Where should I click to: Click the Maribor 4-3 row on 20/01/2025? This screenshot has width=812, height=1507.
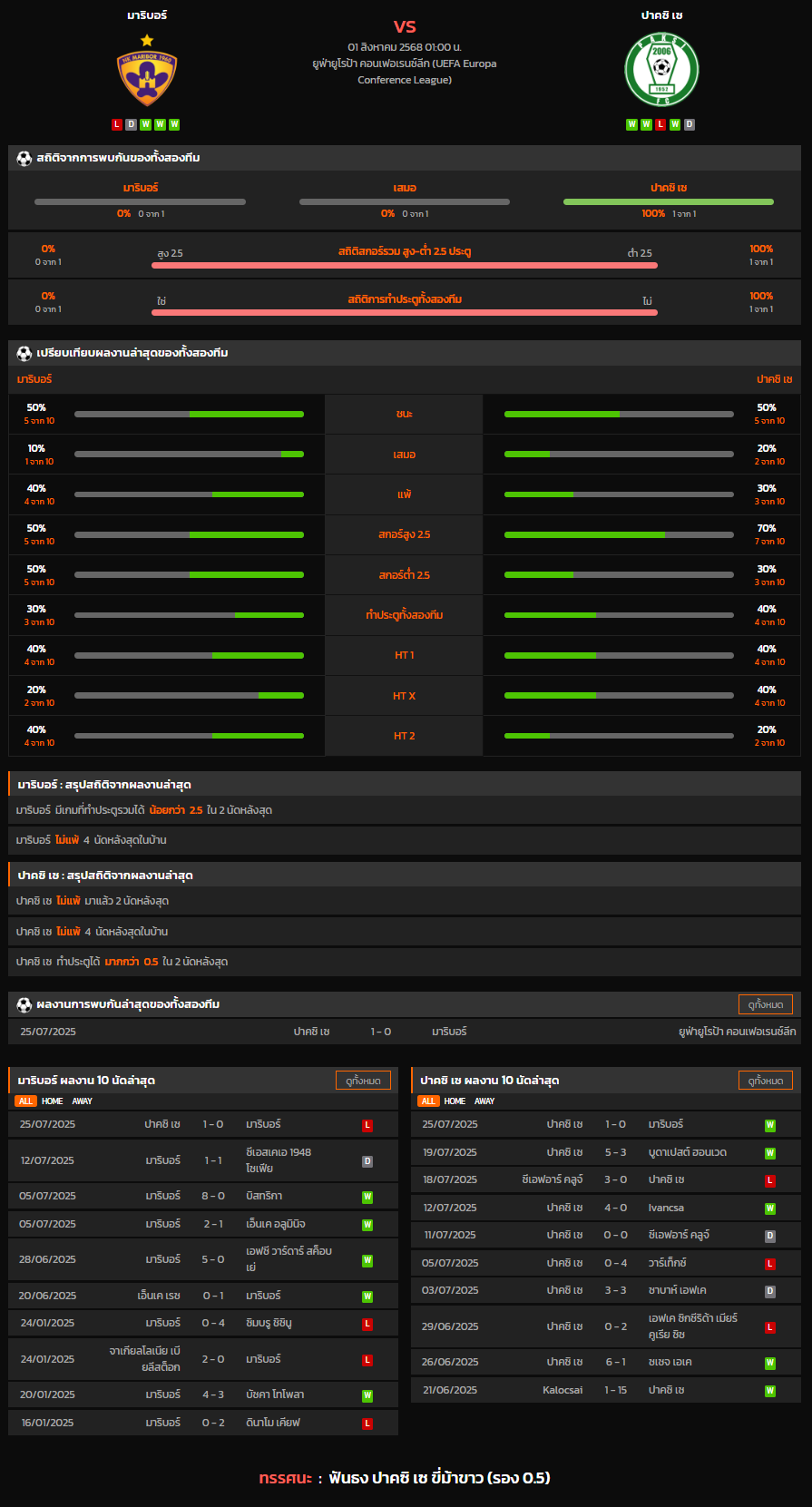[203, 1395]
